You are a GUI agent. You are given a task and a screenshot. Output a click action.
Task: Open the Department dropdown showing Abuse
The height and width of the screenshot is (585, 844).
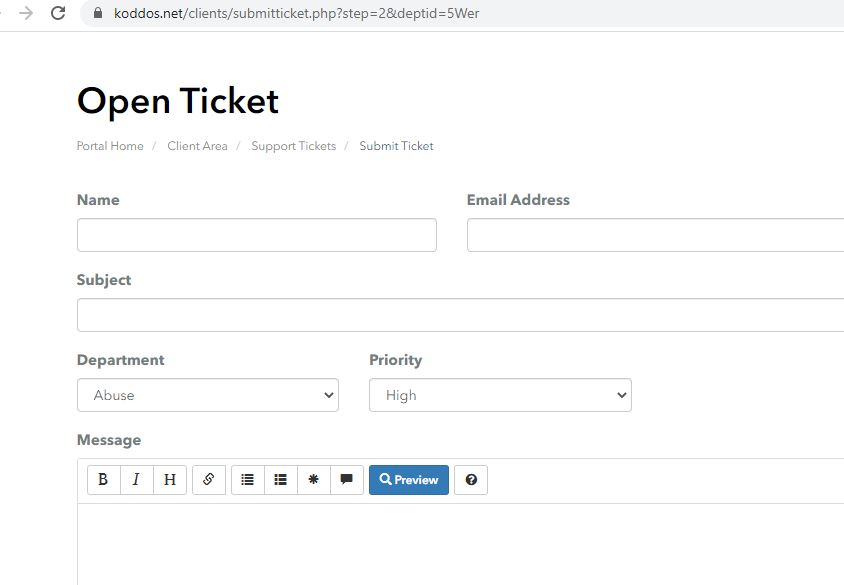208,395
